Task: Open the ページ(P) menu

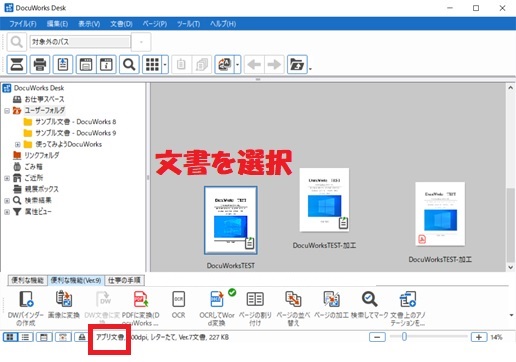Action: 155,24
